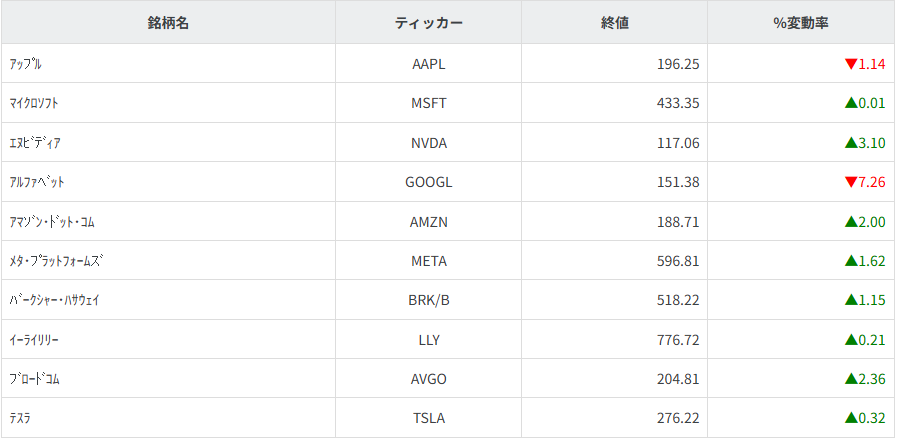
Task: Select the エヌビディア row name
Action: (x=34, y=143)
